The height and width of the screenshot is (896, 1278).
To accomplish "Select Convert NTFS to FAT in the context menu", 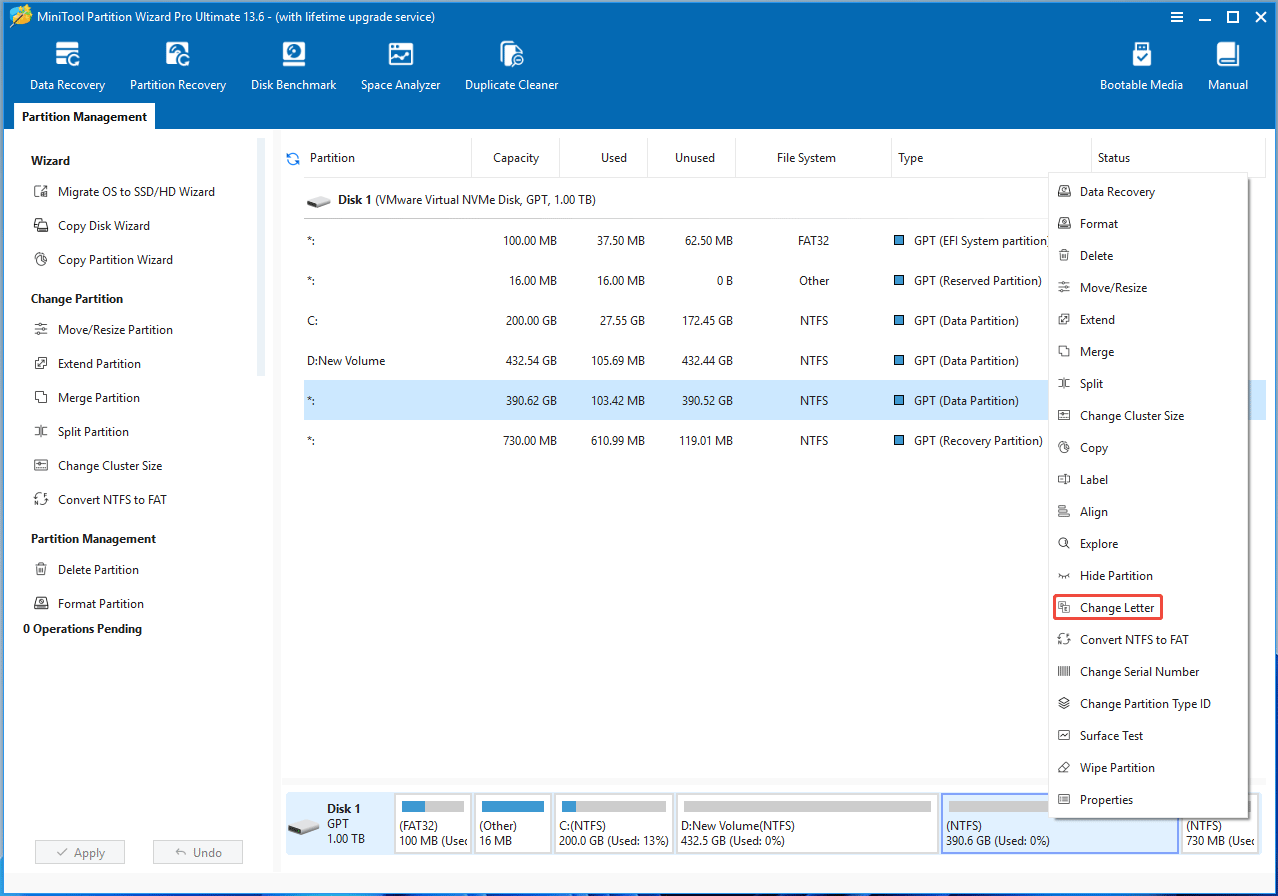I will pyautogui.click(x=1148, y=640).
